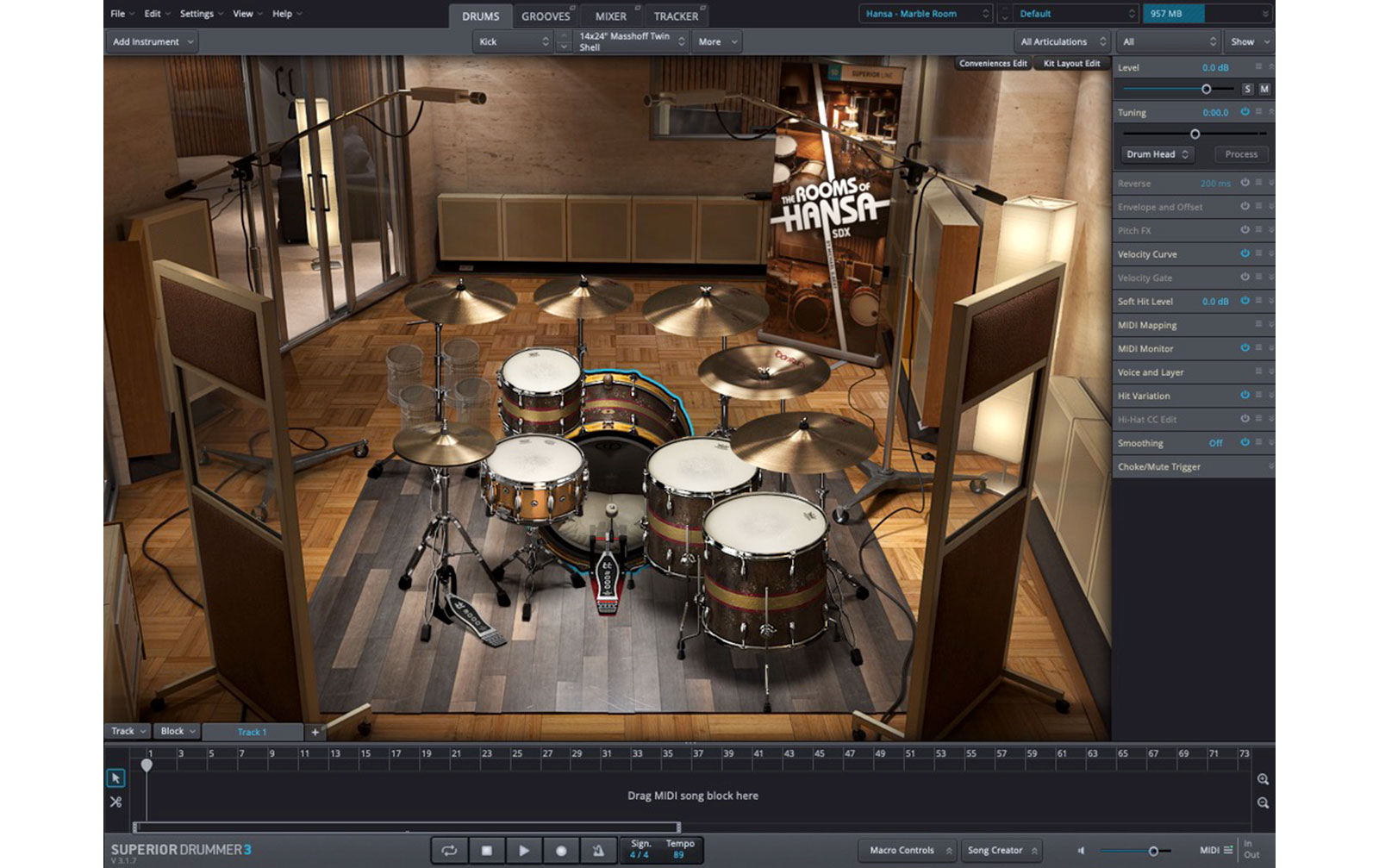
Task: Open the Velocity Curve menu icon
Action: [x=1258, y=253]
